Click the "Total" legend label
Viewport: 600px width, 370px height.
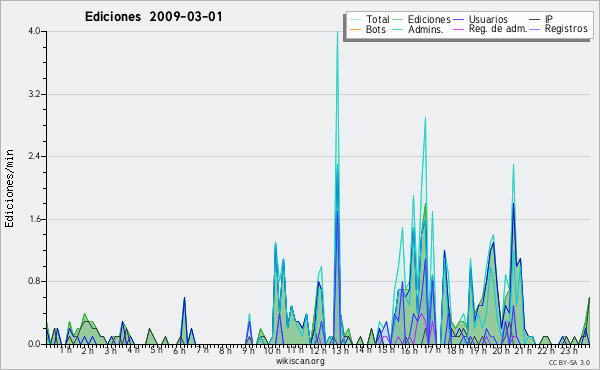378,19
